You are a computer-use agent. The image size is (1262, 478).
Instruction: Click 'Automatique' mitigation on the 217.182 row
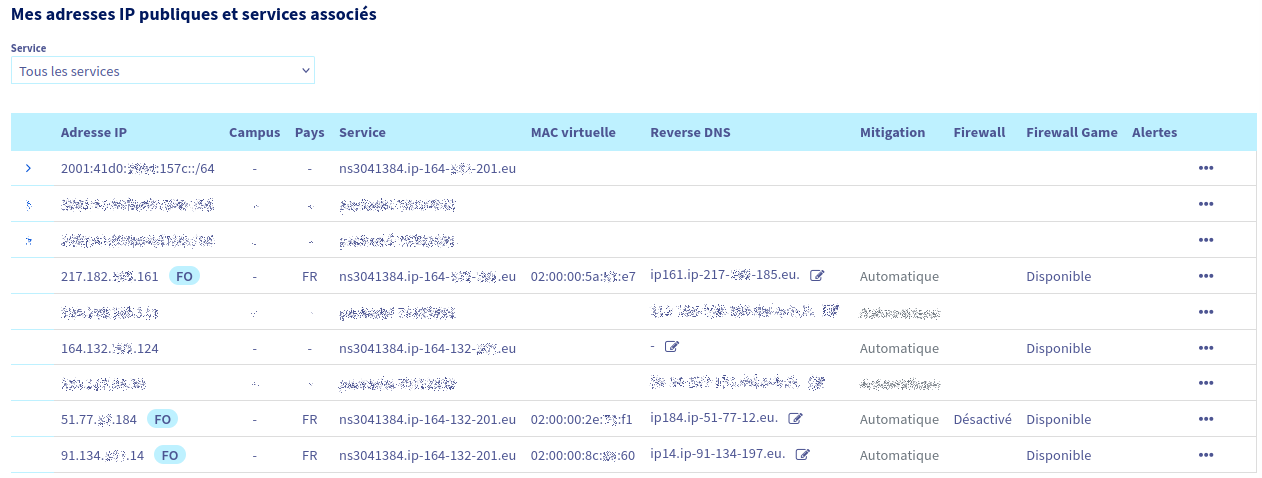(x=899, y=276)
